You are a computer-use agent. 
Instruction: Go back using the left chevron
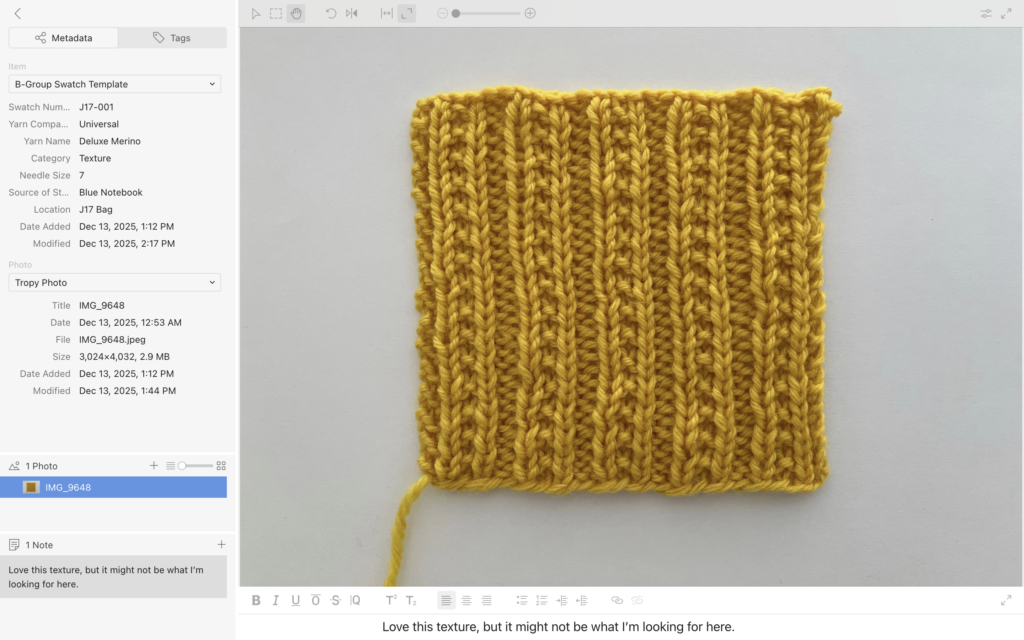tap(18, 13)
